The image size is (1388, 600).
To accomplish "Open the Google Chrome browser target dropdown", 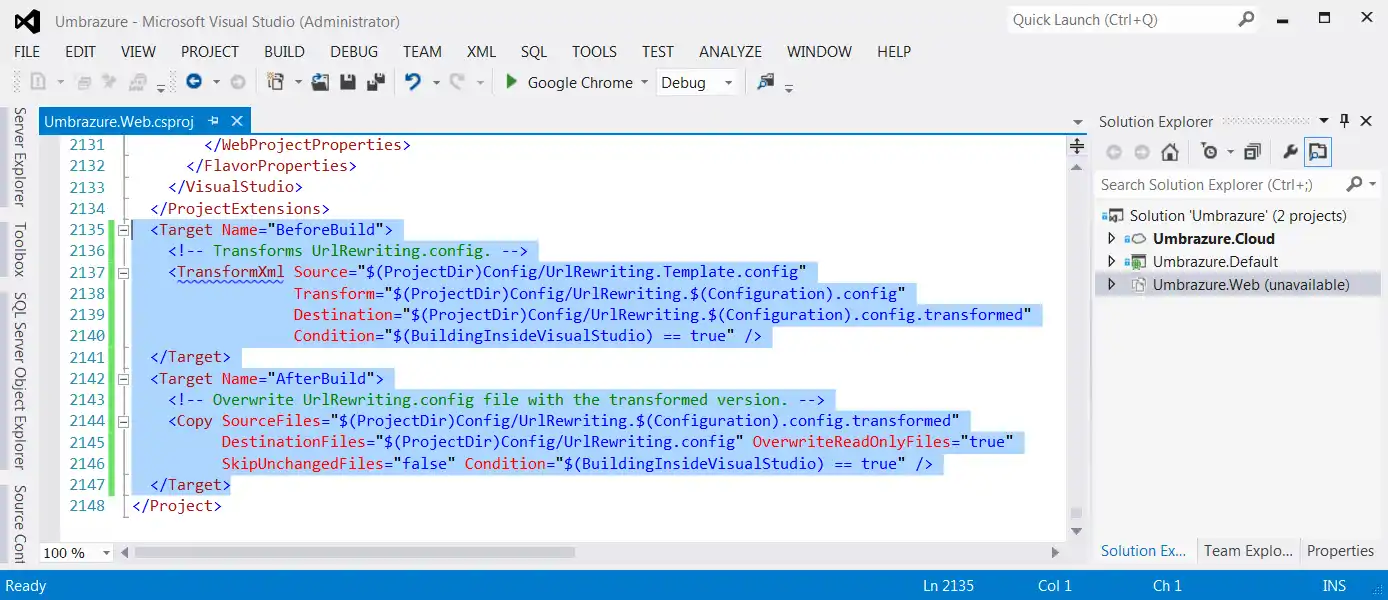I will click(644, 83).
